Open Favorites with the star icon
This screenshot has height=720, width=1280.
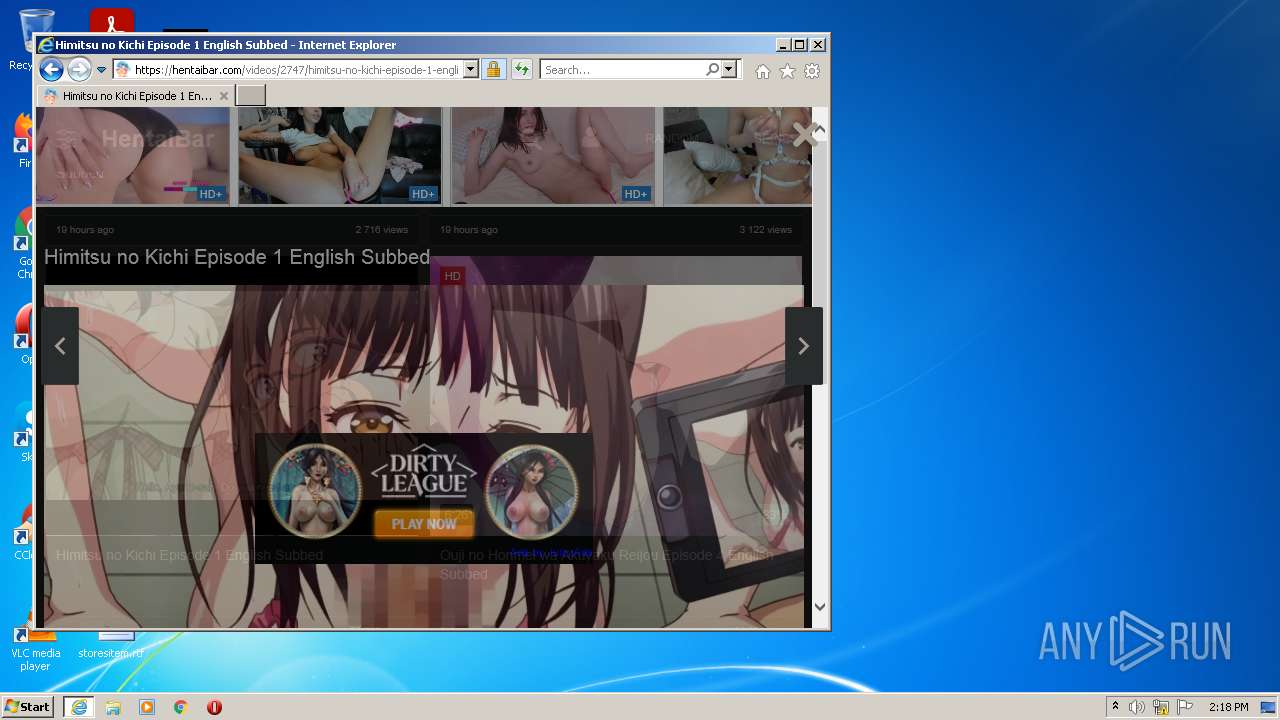787,71
